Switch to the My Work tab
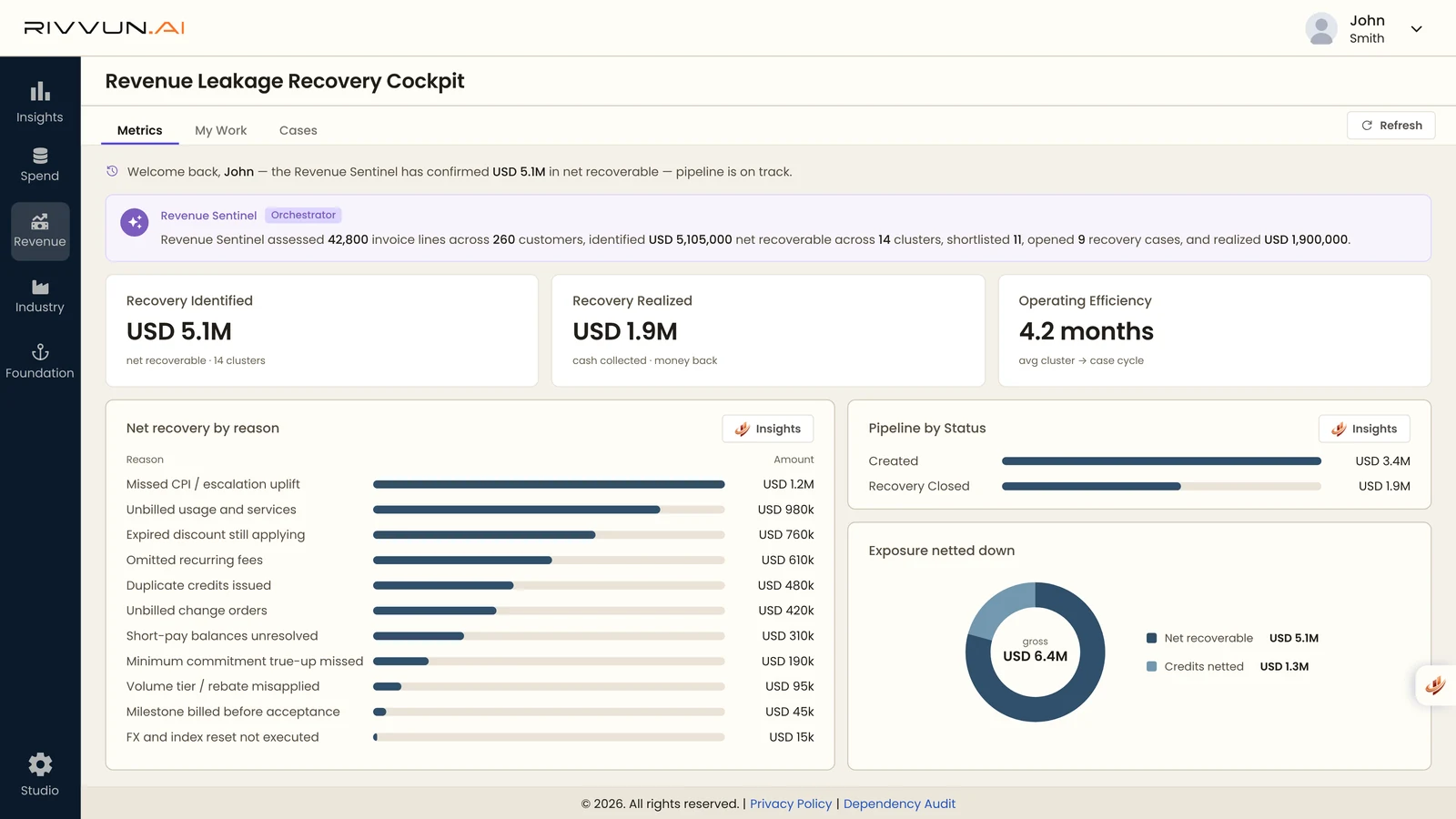Screen dimensions: 1456x819 (x=220, y=130)
